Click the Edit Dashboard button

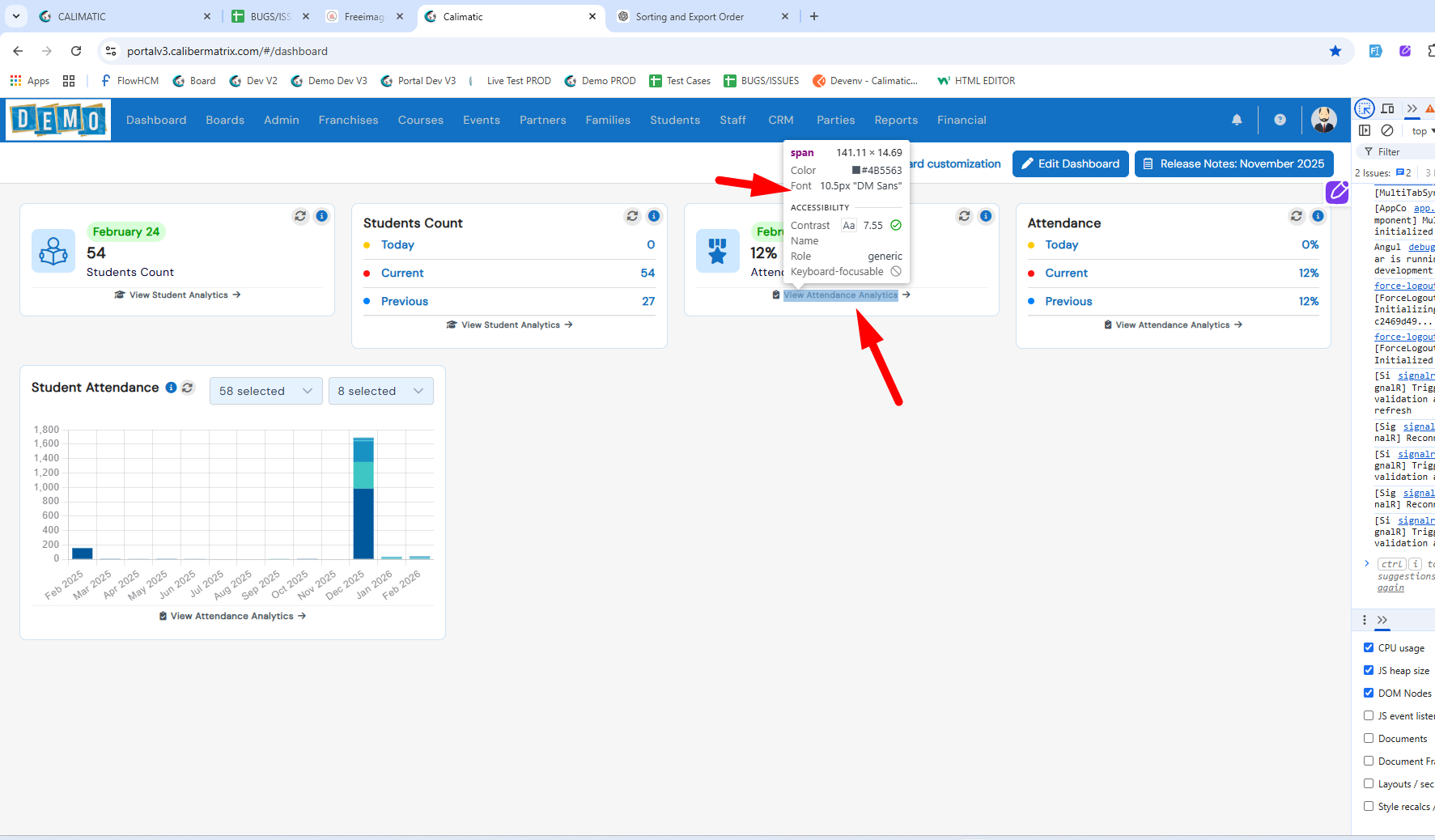(x=1070, y=163)
